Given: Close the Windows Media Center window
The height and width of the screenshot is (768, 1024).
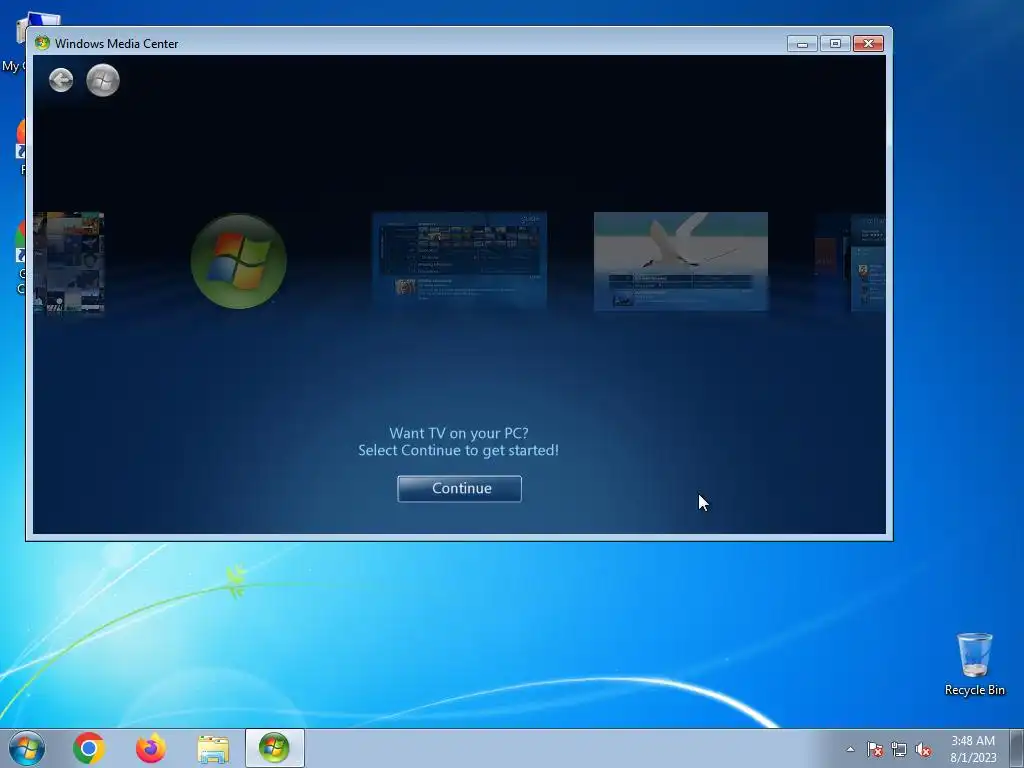Looking at the screenshot, I should (x=868, y=44).
